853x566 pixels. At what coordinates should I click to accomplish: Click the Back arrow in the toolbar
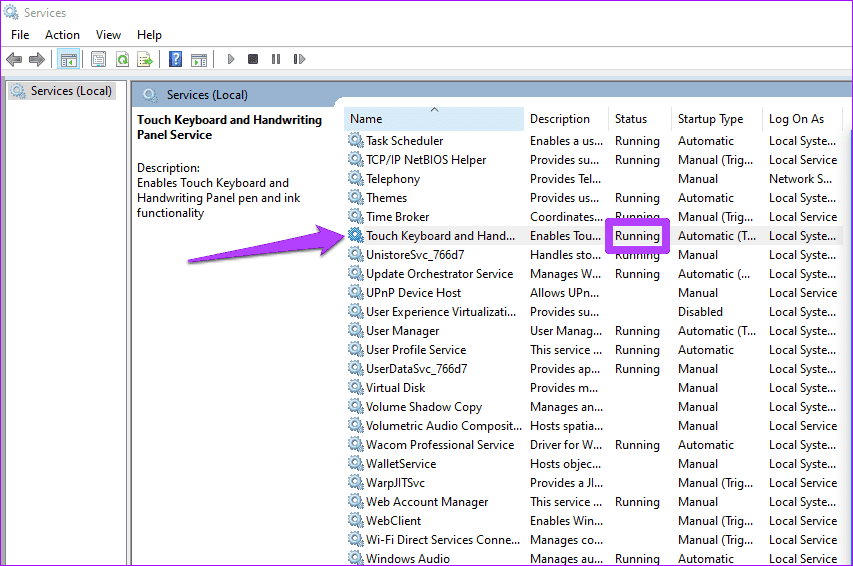(14, 60)
